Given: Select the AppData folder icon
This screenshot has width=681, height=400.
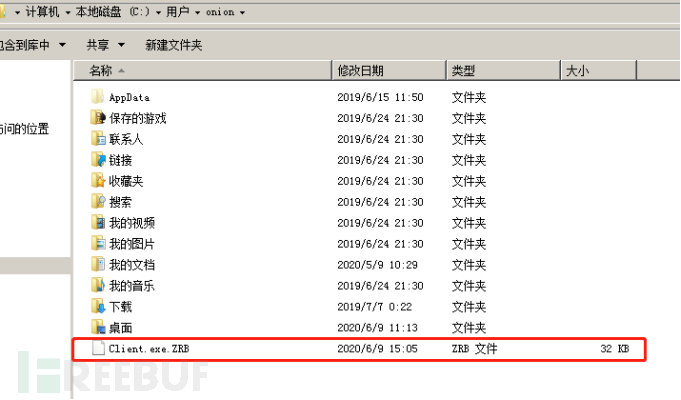Looking at the screenshot, I should point(98,97).
